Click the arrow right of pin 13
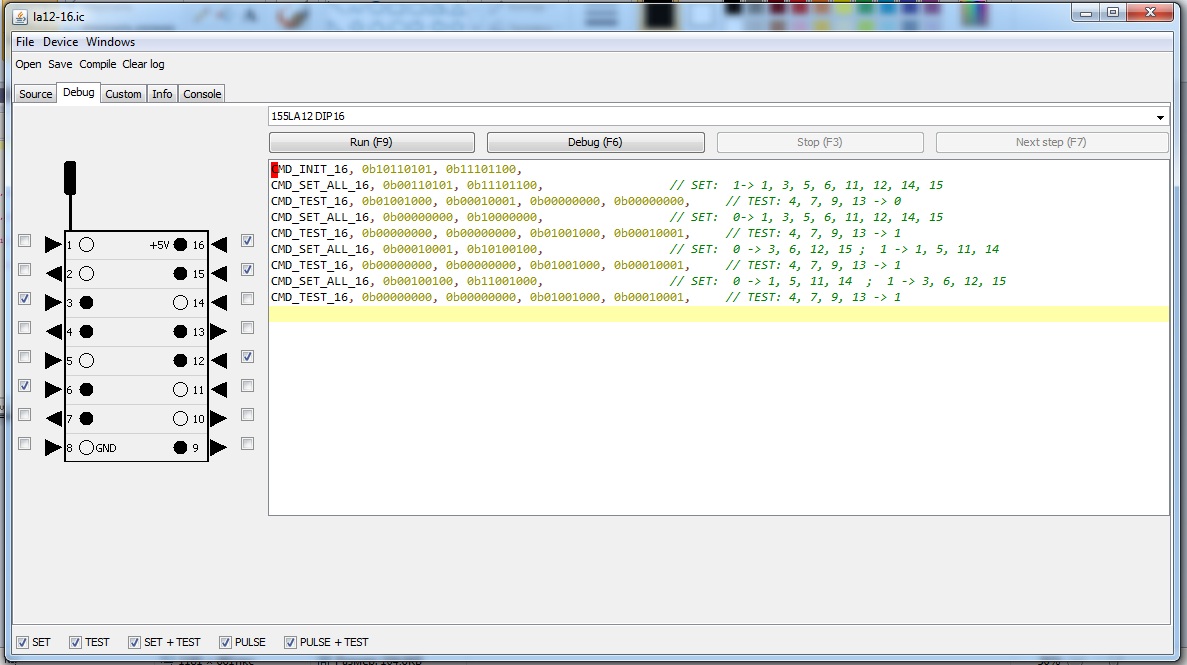The width and height of the screenshot is (1187, 665). [219, 331]
